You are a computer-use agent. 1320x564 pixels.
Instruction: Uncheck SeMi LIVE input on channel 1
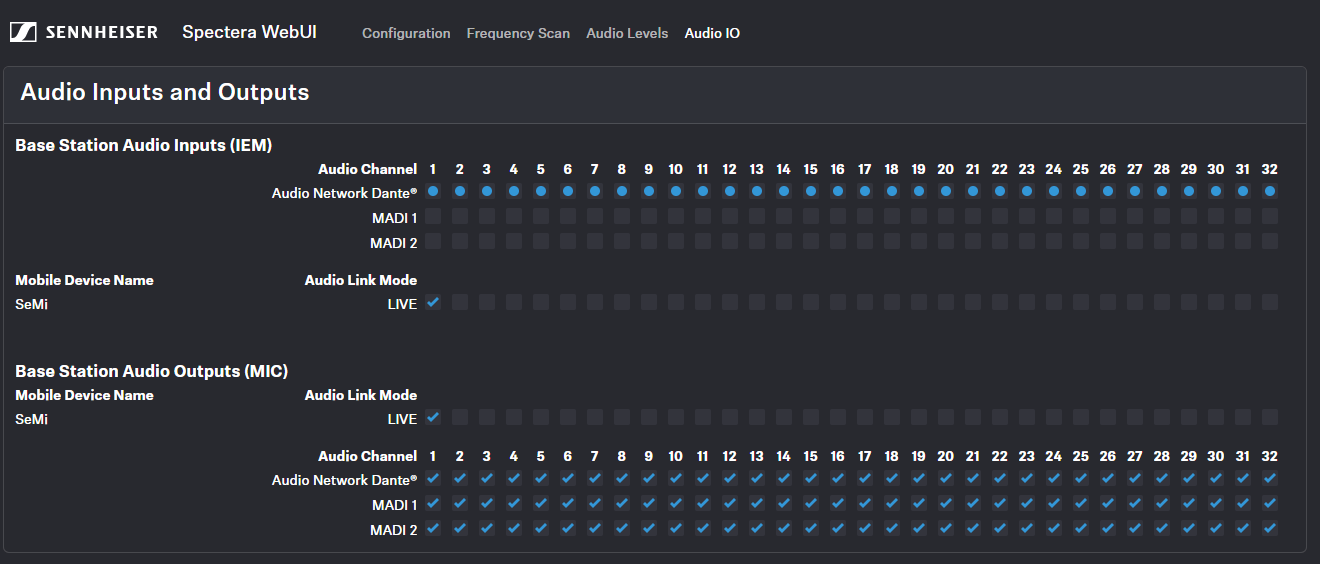(433, 302)
